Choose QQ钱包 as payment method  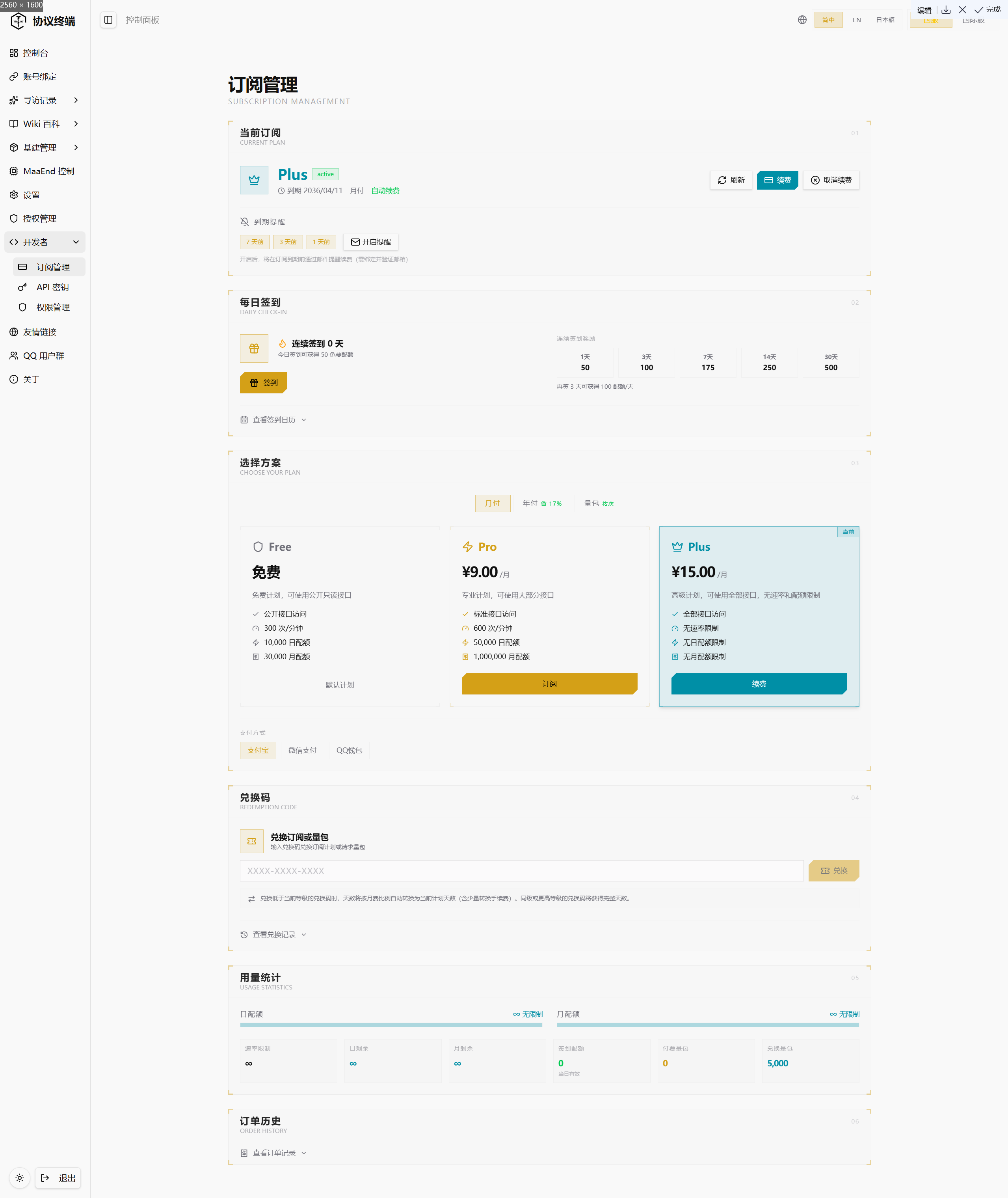(349, 751)
